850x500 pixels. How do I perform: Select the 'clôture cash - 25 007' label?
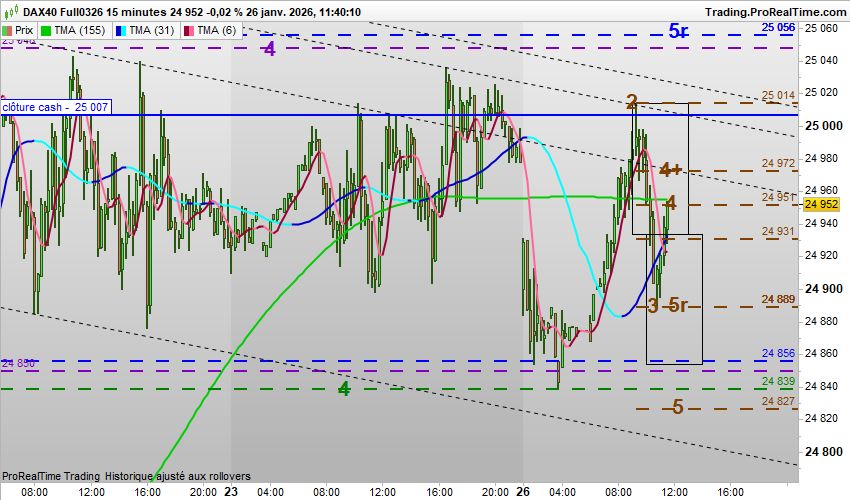tap(55, 107)
